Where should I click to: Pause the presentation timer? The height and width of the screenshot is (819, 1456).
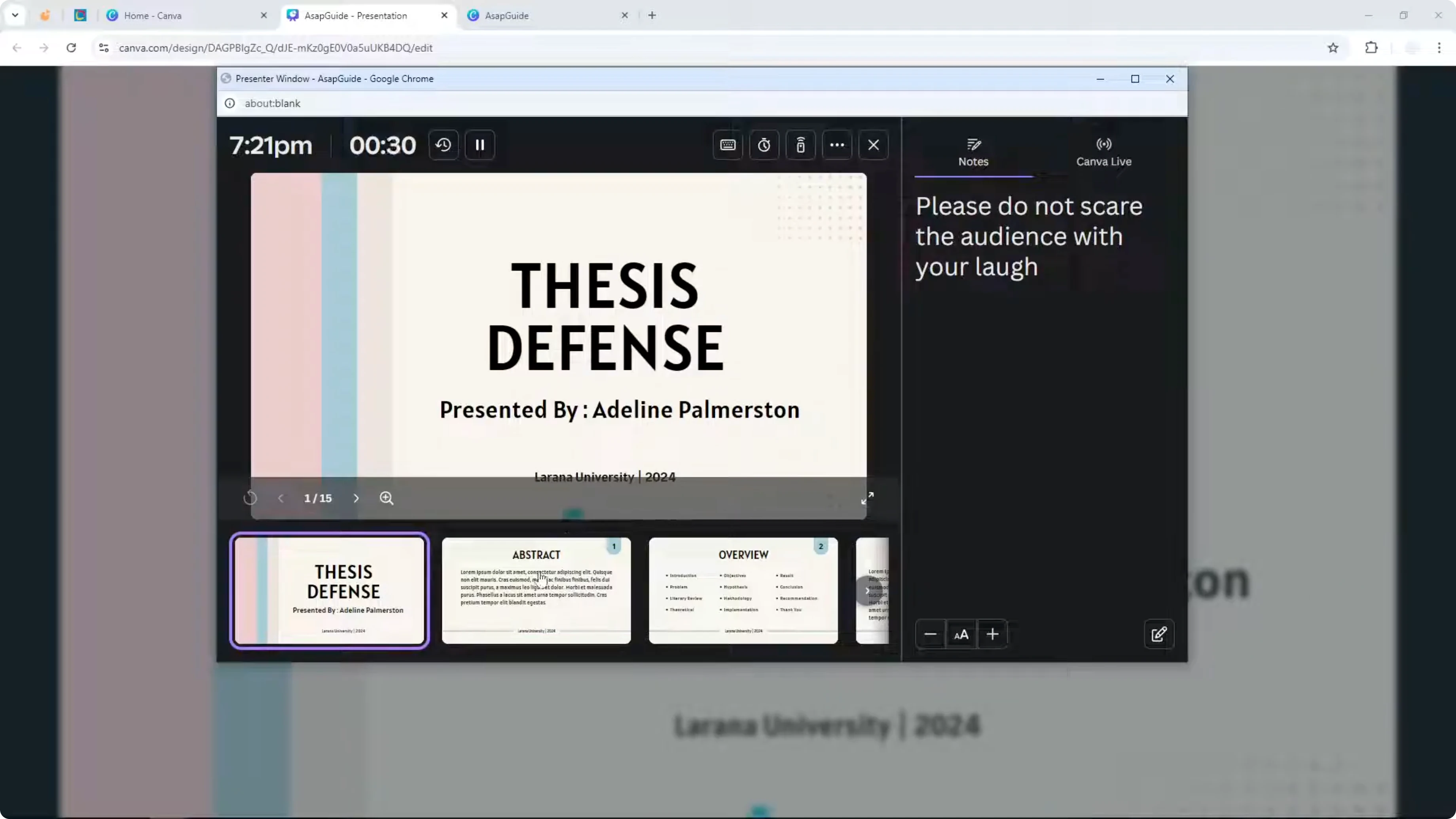click(x=480, y=145)
